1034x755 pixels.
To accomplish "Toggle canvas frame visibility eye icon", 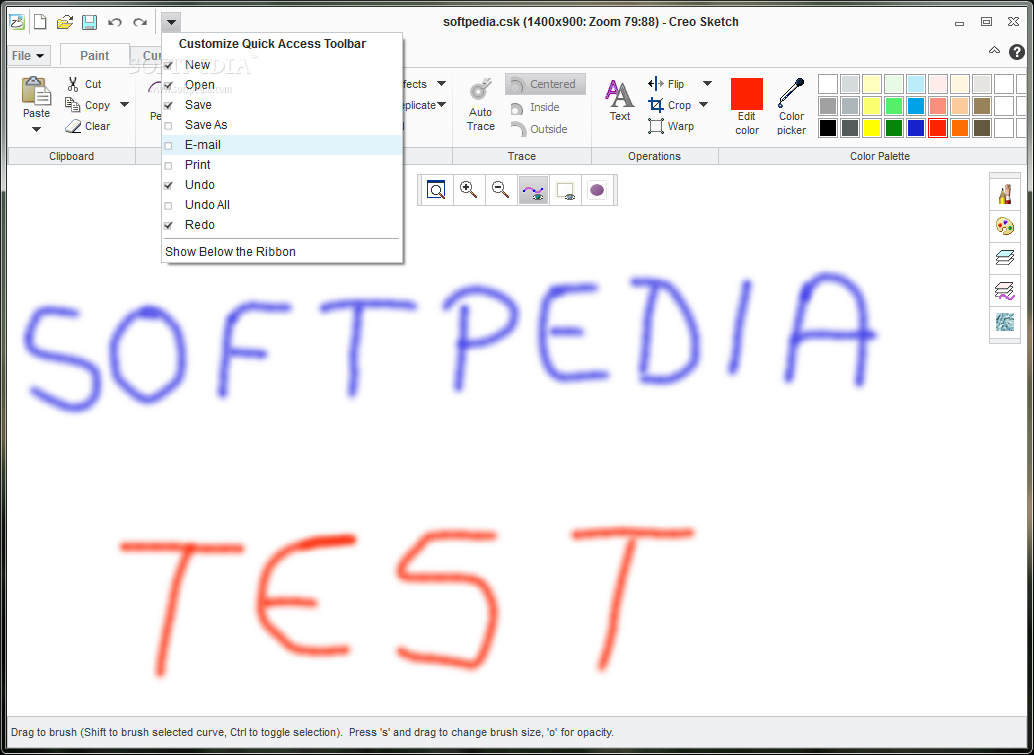I will 565,190.
